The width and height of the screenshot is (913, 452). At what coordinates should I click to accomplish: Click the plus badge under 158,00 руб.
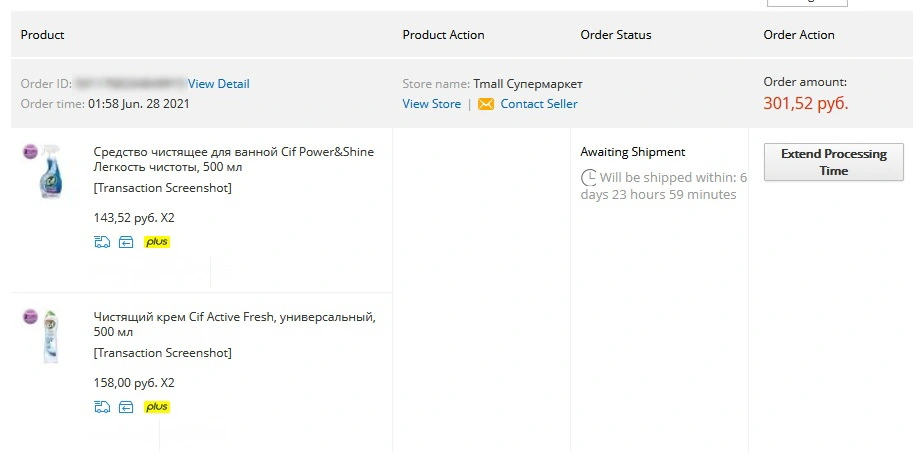157,407
